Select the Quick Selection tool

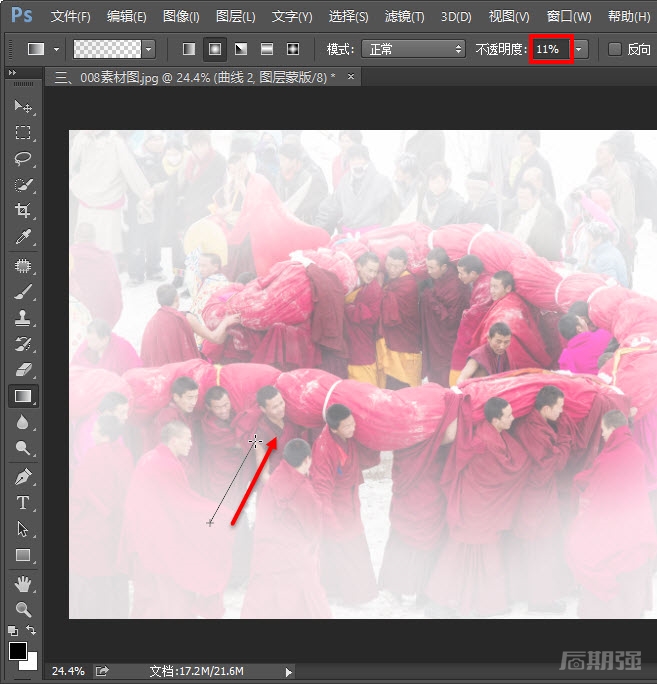[x=23, y=185]
